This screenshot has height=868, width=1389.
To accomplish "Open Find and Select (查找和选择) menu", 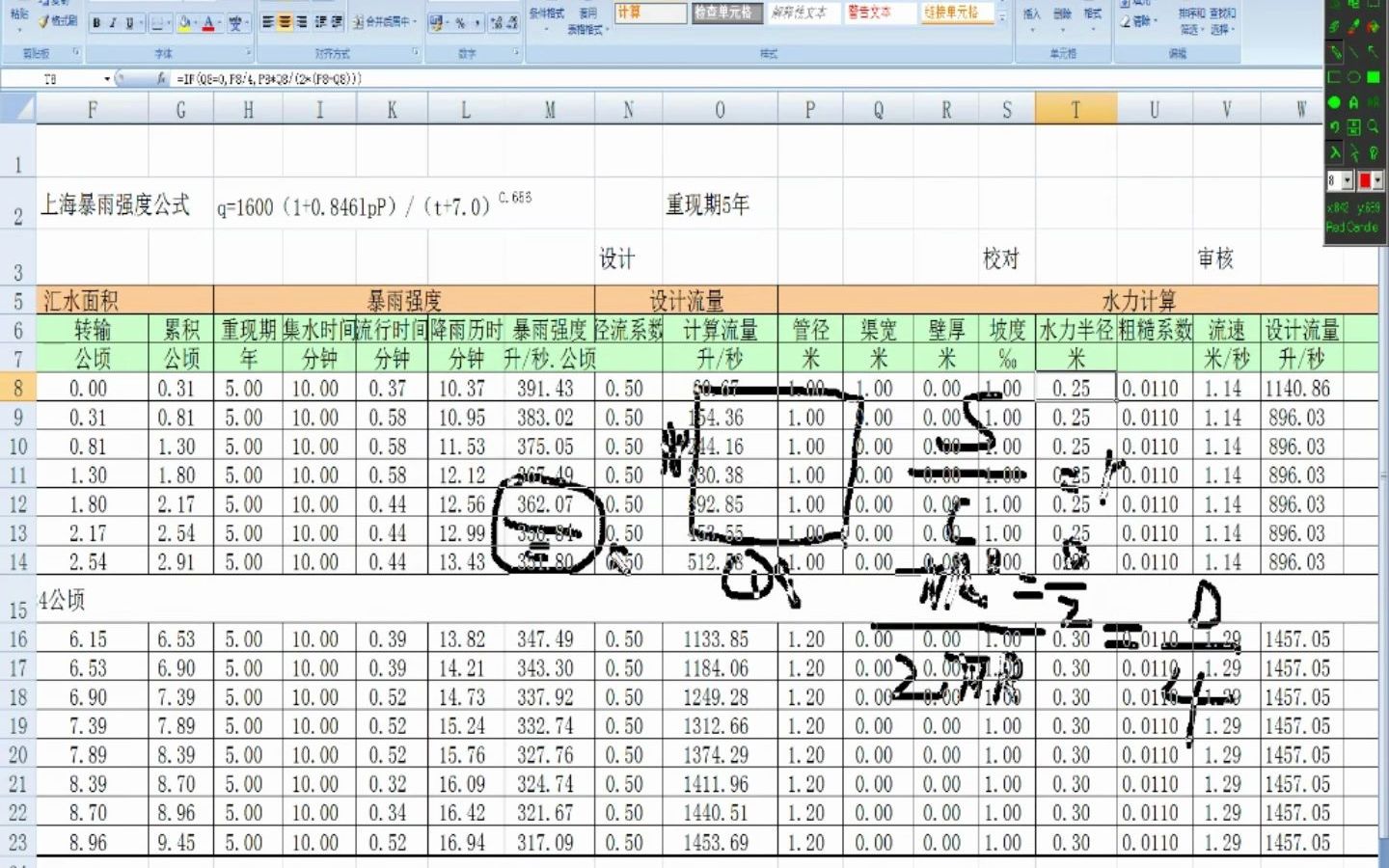I will 1221,21.
